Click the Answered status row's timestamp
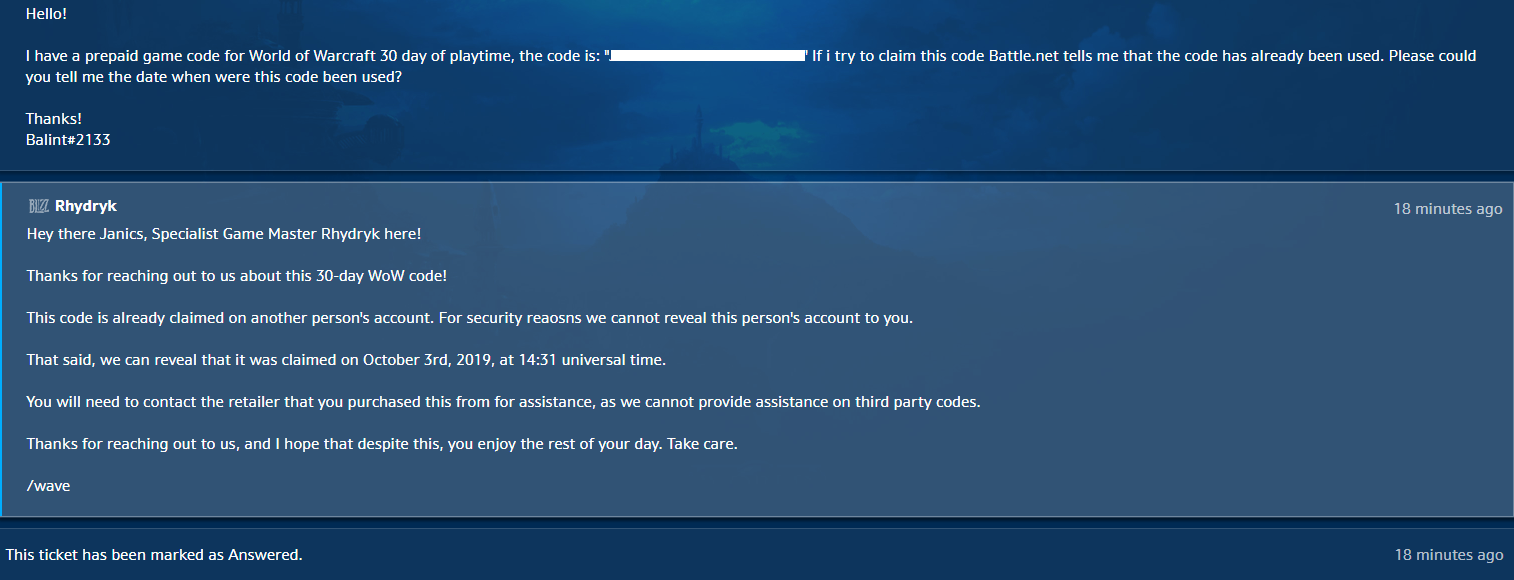This screenshot has width=1514, height=580. (x=1448, y=555)
